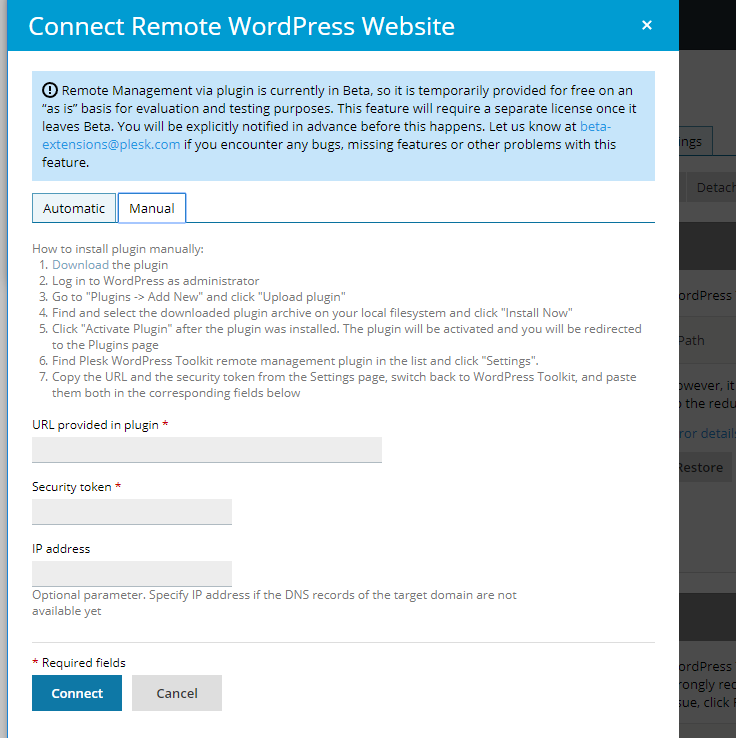Viewport: 736px width, 738px height.
Task: Click the IP address input field
Action: pyautogui.click(x=132, y=574)
